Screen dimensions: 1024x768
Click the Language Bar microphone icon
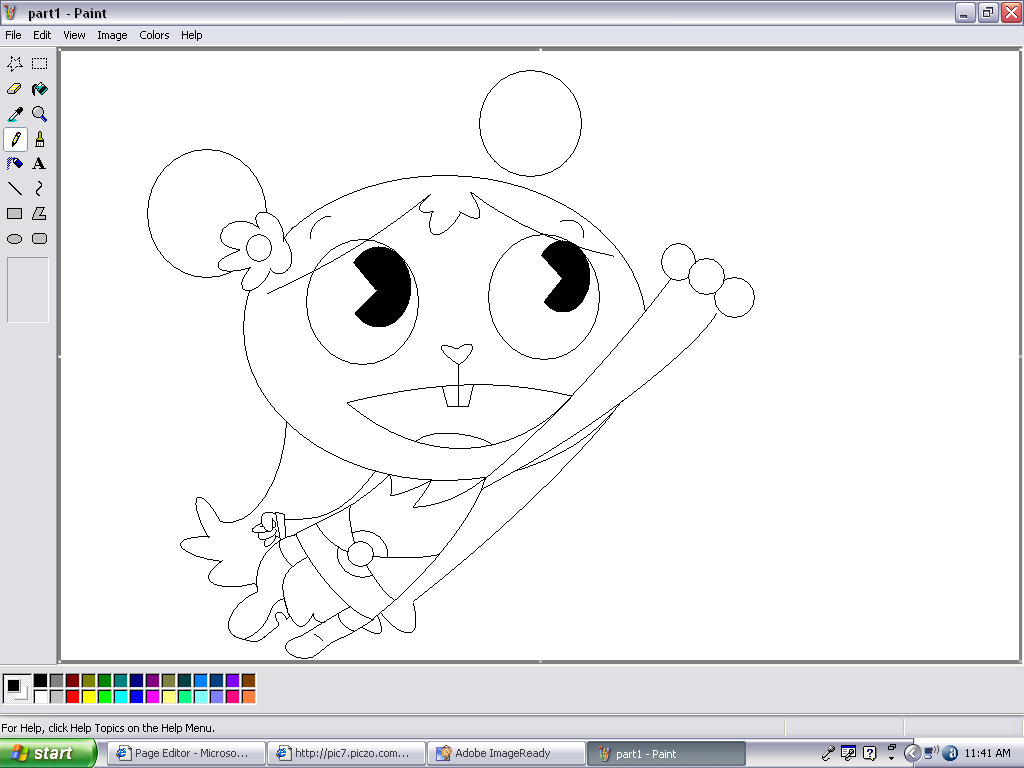[828, 753]
